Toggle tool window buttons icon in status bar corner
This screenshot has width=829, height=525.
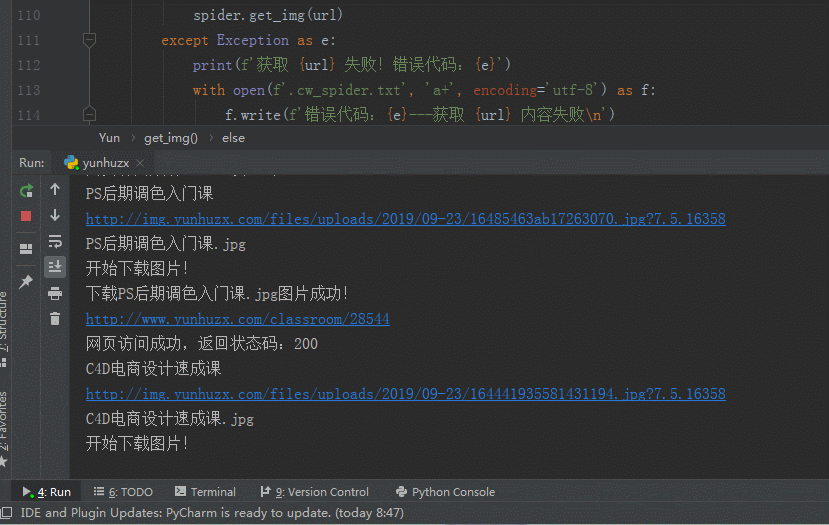pos(6,512)
